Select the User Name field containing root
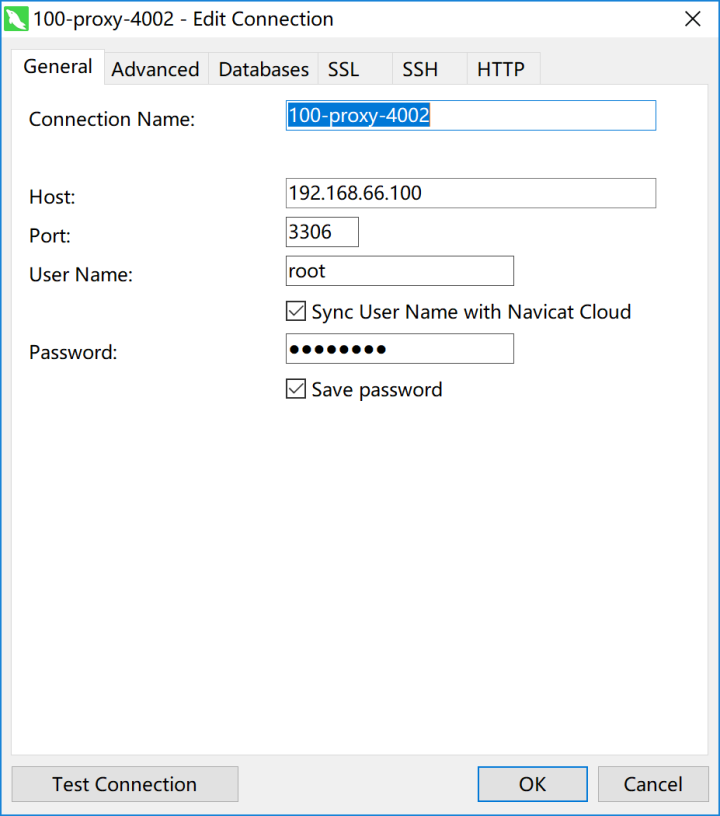 click(400, 271)
